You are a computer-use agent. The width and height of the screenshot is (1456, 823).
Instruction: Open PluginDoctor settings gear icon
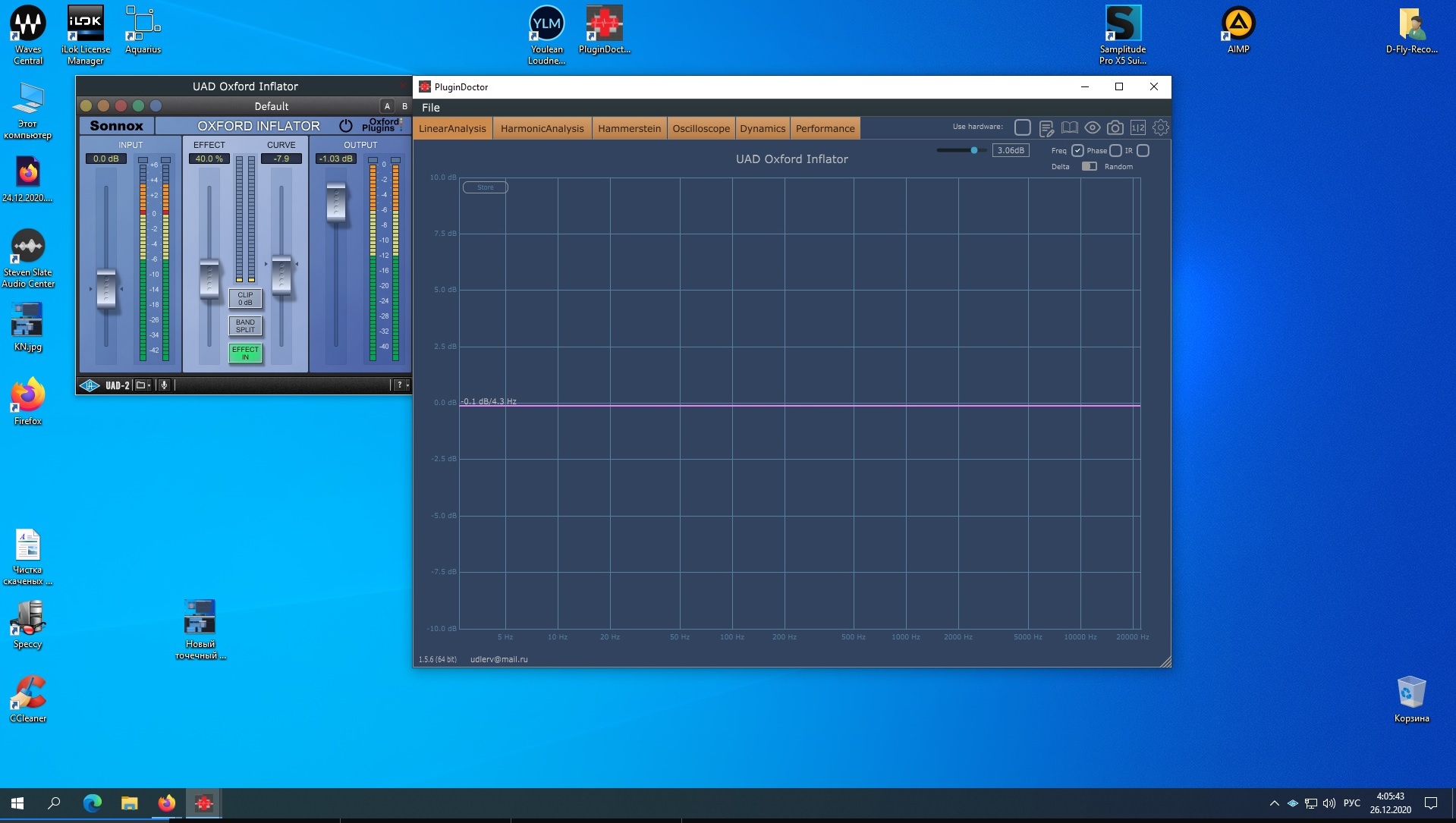pos(1160,127)
